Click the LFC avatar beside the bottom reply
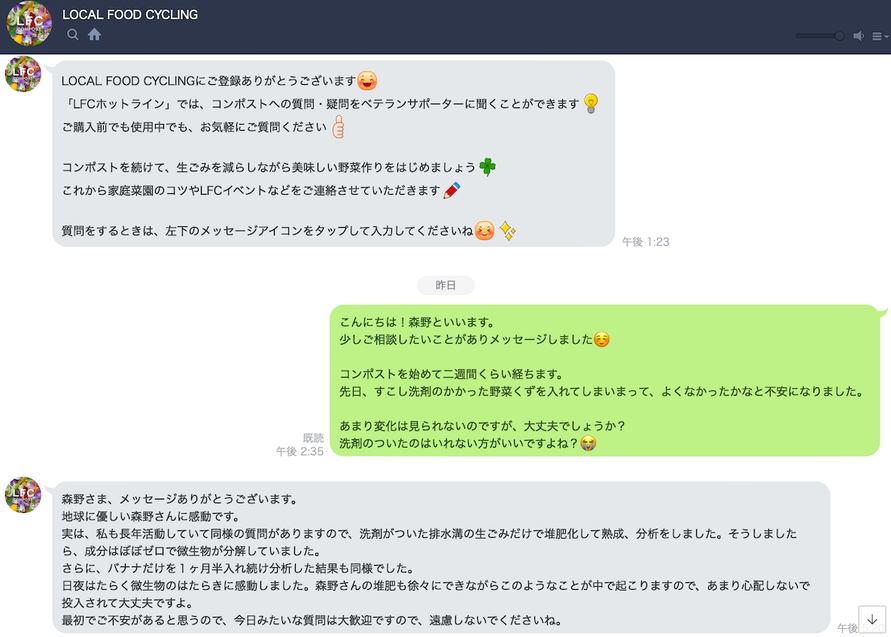Screen dimensions: 891x637 pos(22,496)
